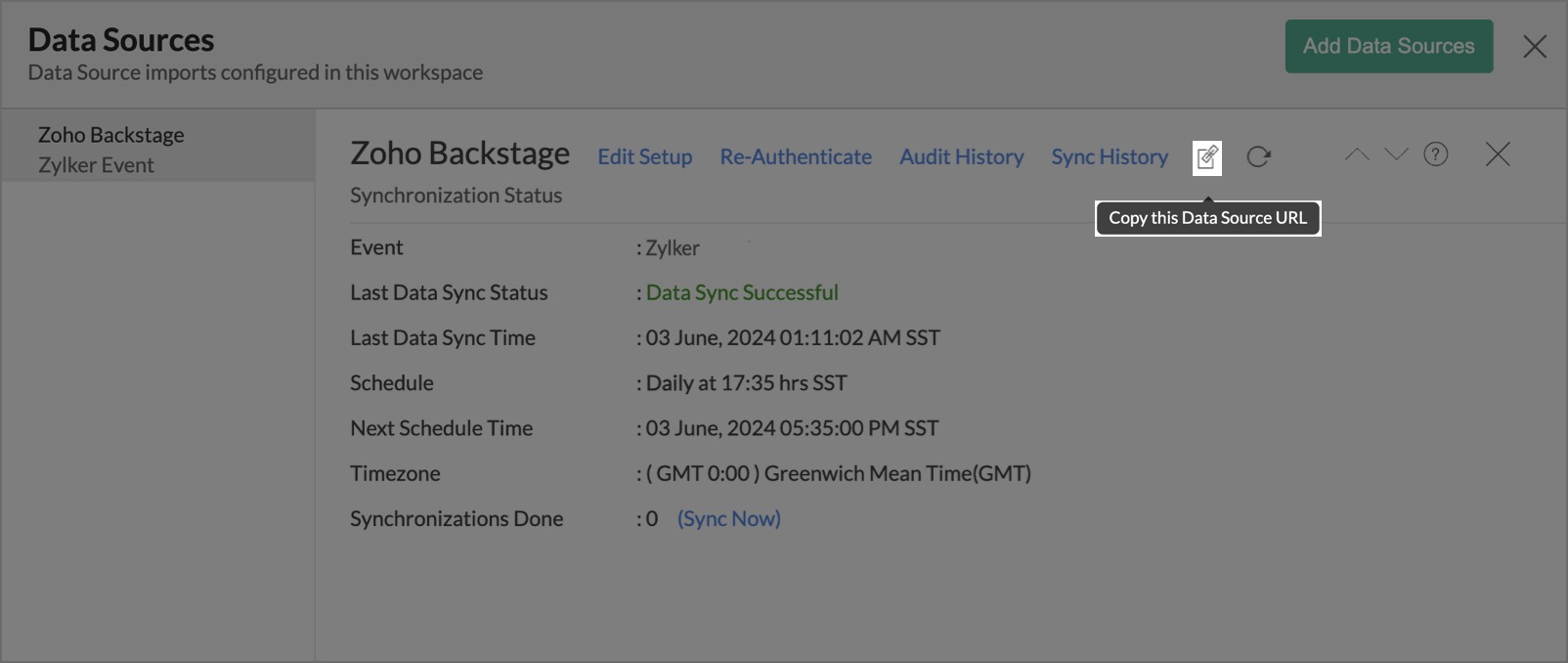Click the Data Sources dialog title
The width and height of the screenshot is (1568, 663).
tap(121, 39)
